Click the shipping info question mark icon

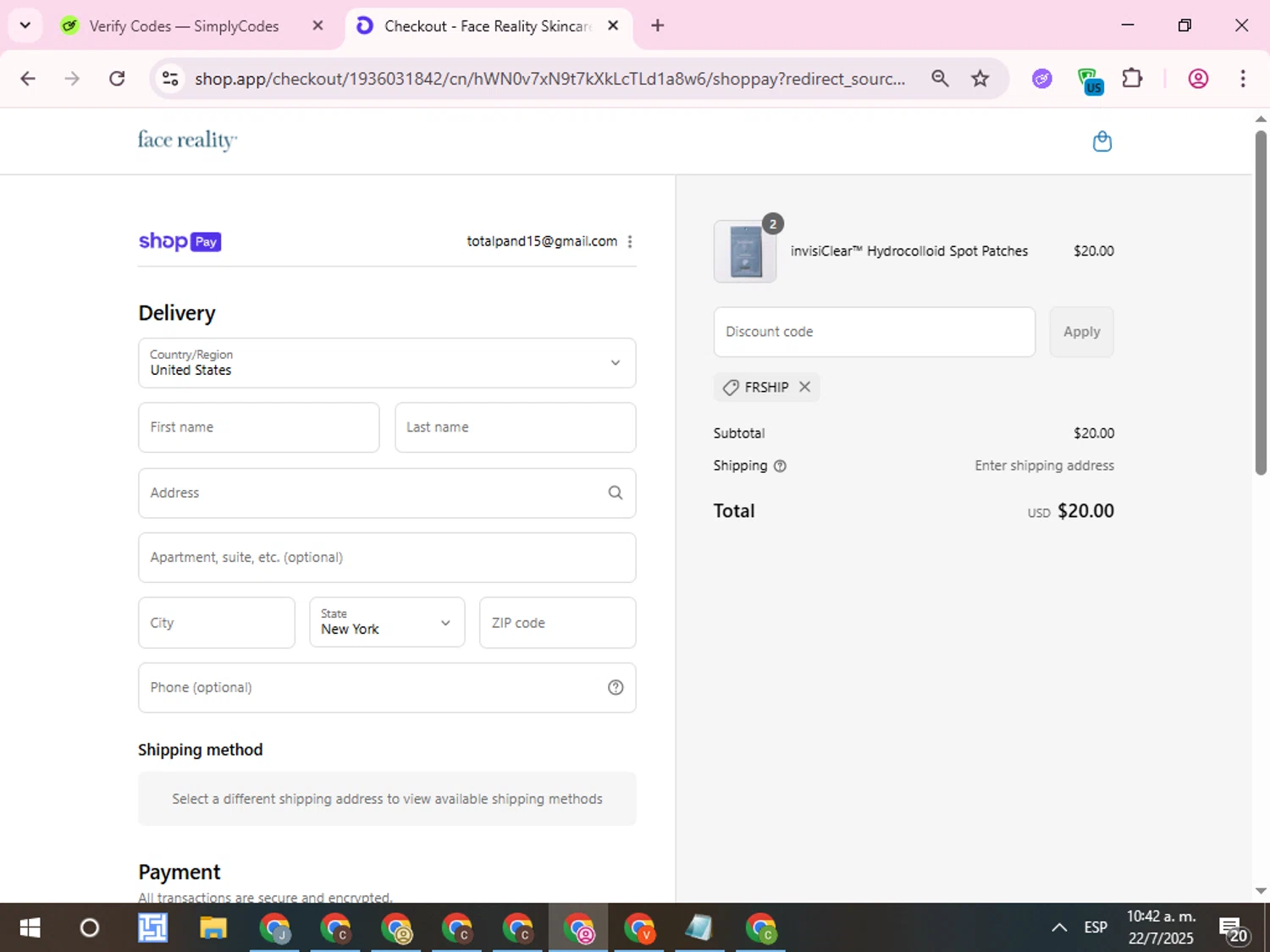(780, 466)
